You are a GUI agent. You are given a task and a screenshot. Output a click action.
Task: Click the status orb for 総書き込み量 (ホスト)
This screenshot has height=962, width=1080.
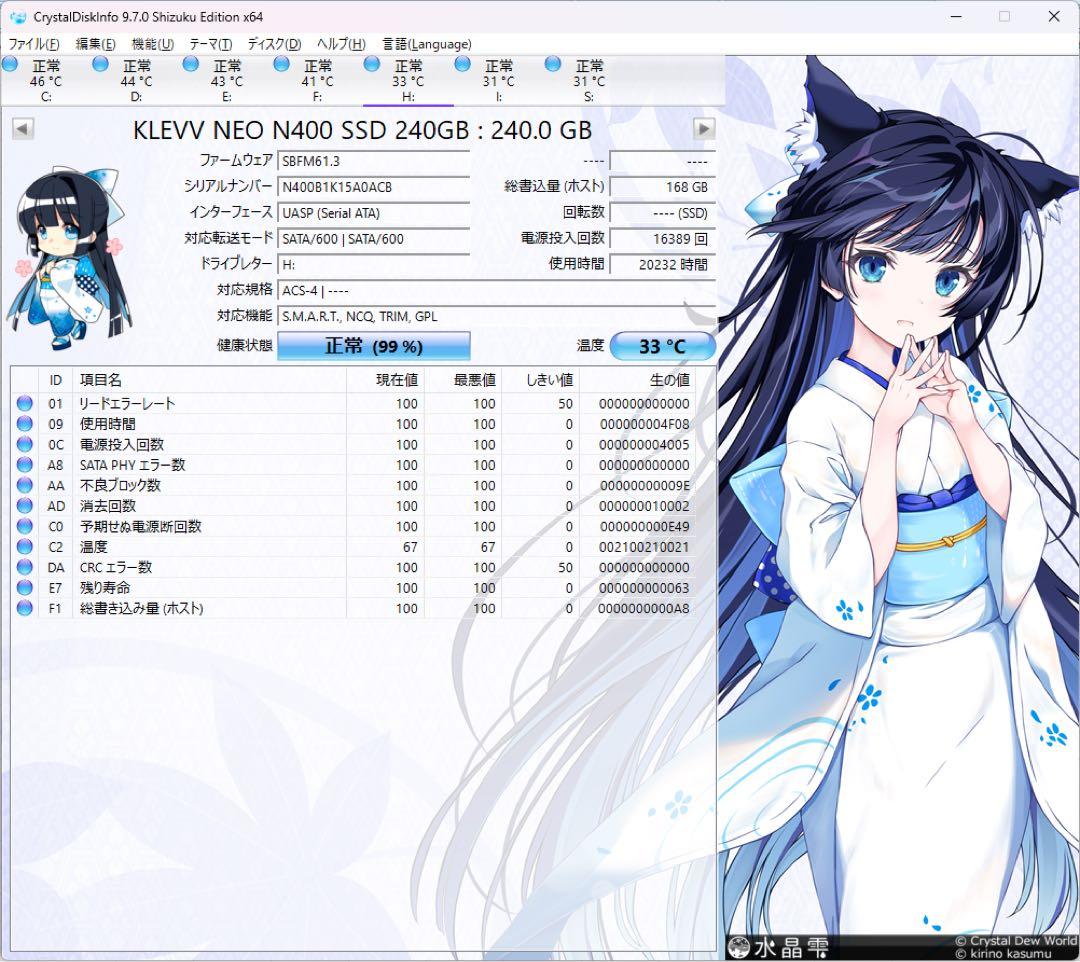tap(24, 608)
